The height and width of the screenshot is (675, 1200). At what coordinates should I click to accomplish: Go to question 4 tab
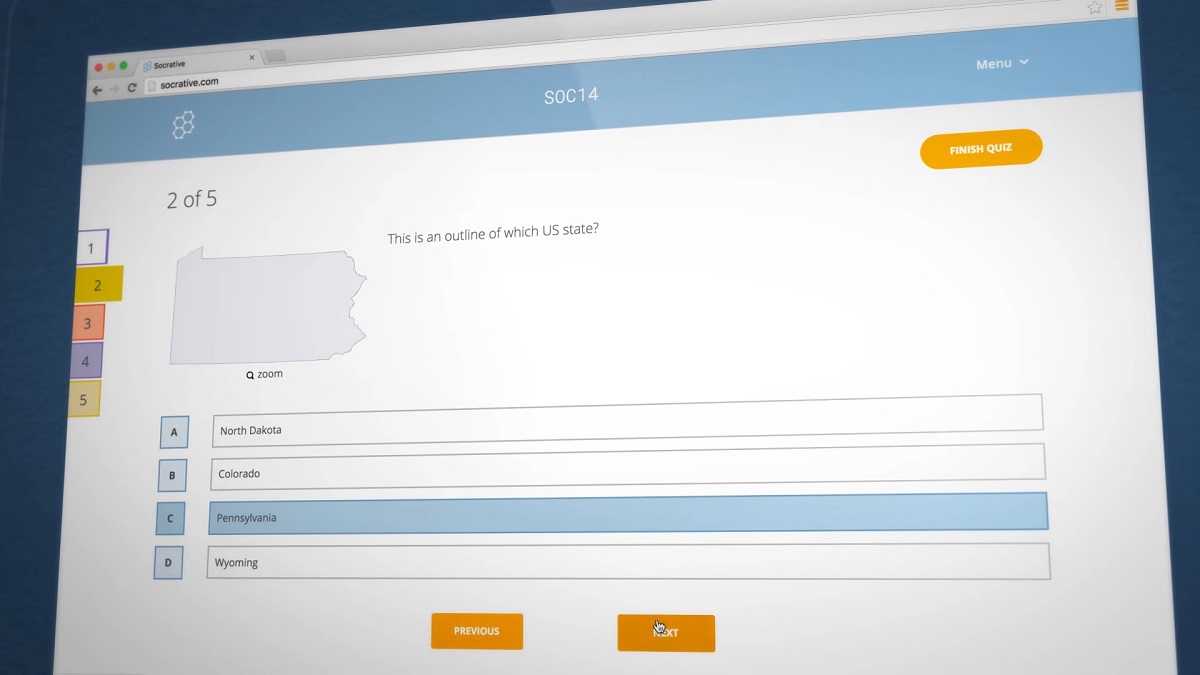click(x=86, y=361)
